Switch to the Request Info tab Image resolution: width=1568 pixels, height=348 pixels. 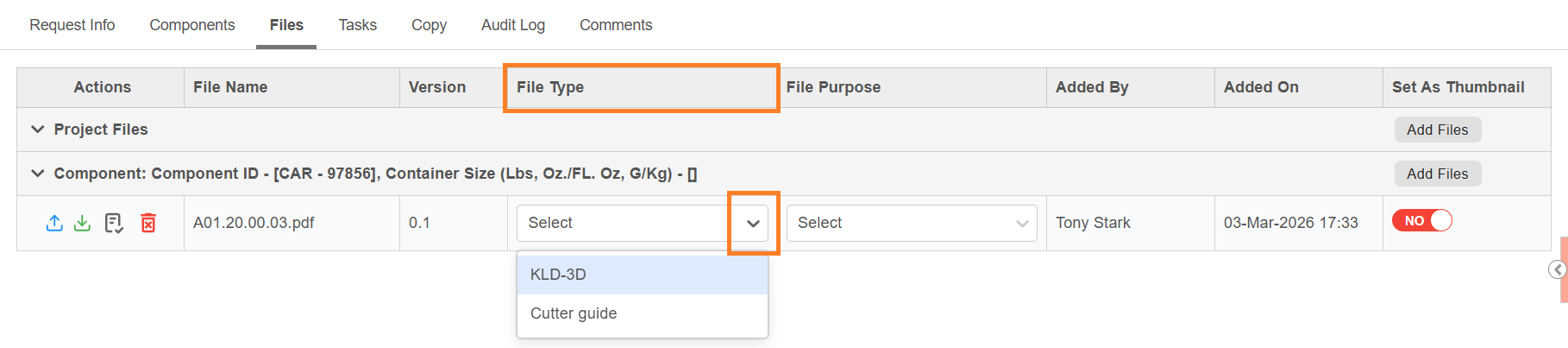(x=72, y=25)
